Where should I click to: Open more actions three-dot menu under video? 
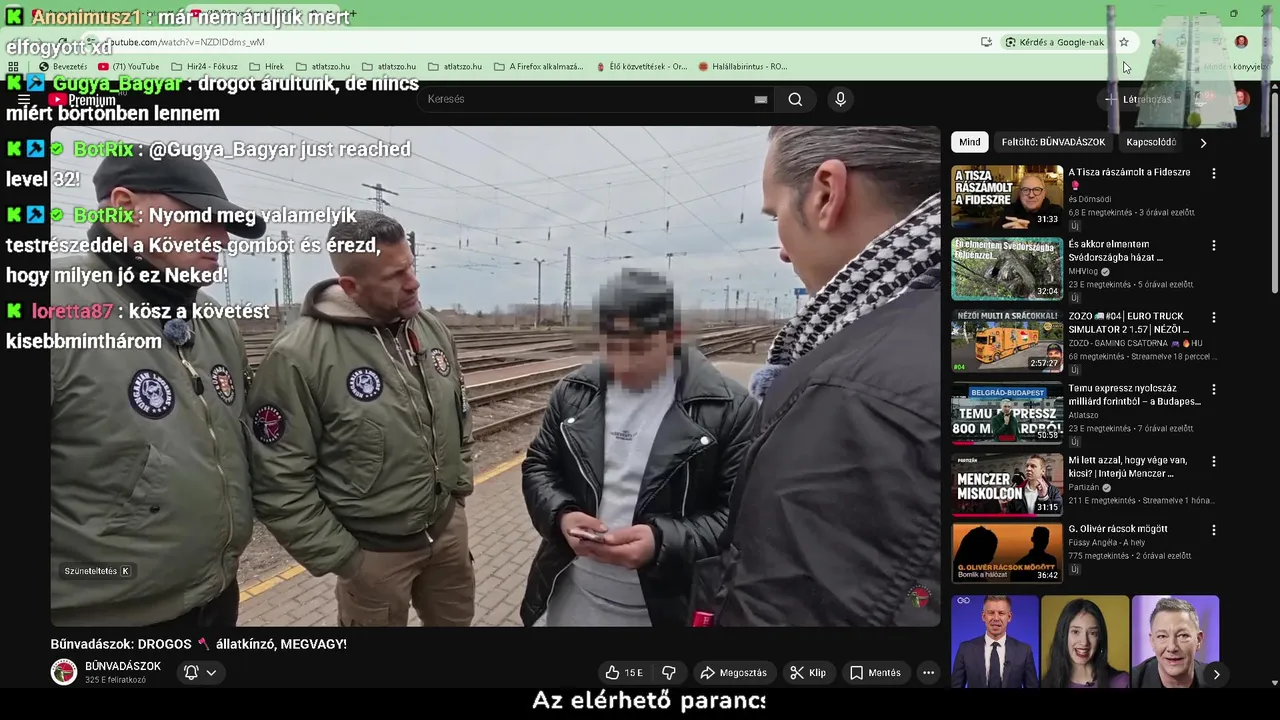[928, 673]
